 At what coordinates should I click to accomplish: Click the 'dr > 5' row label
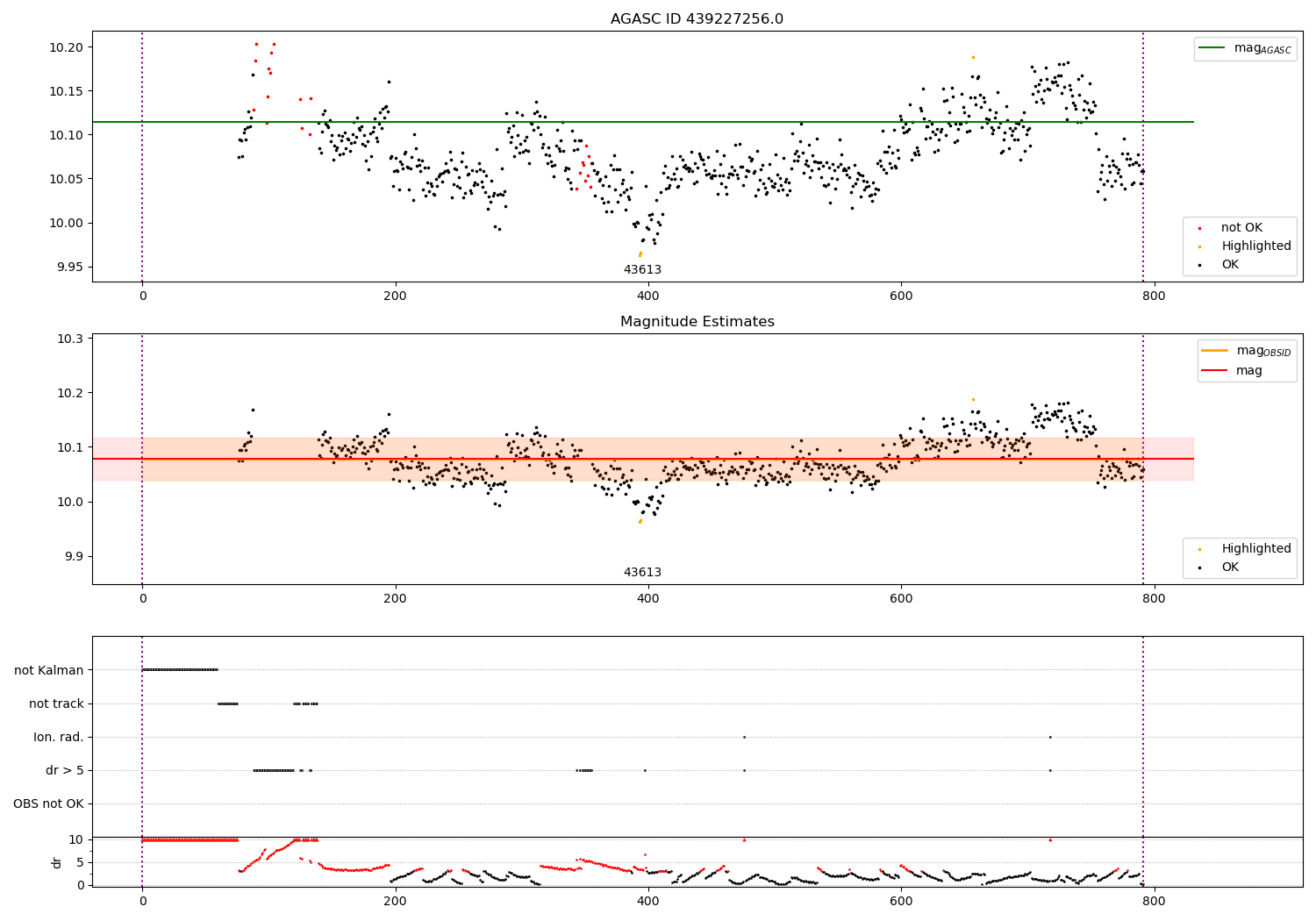coord(65,770)
